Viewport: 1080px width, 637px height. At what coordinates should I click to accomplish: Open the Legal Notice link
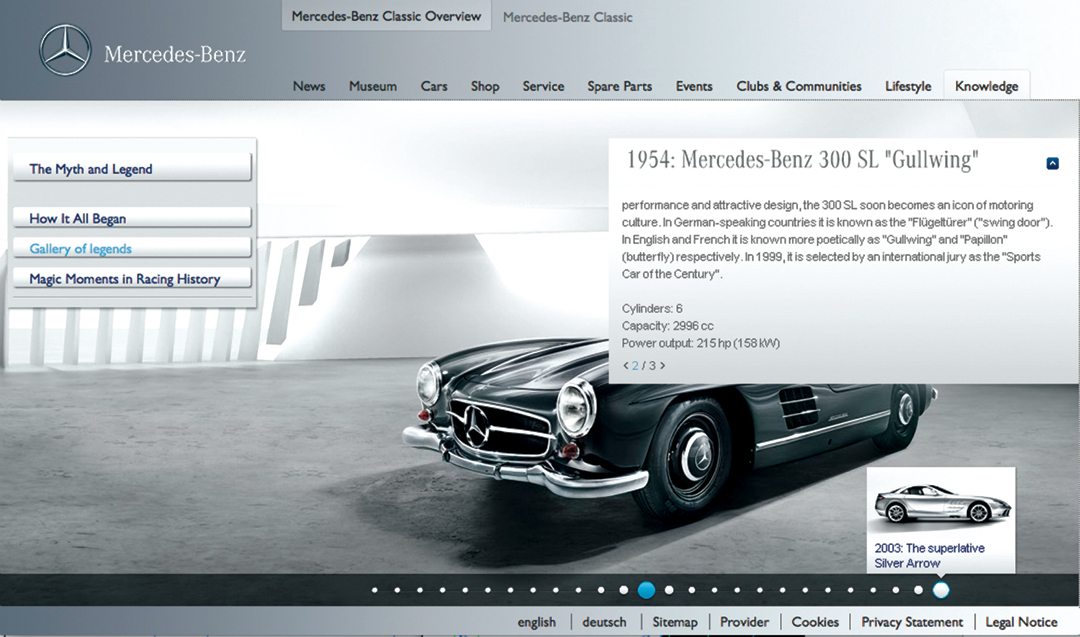click(1021, 622)
